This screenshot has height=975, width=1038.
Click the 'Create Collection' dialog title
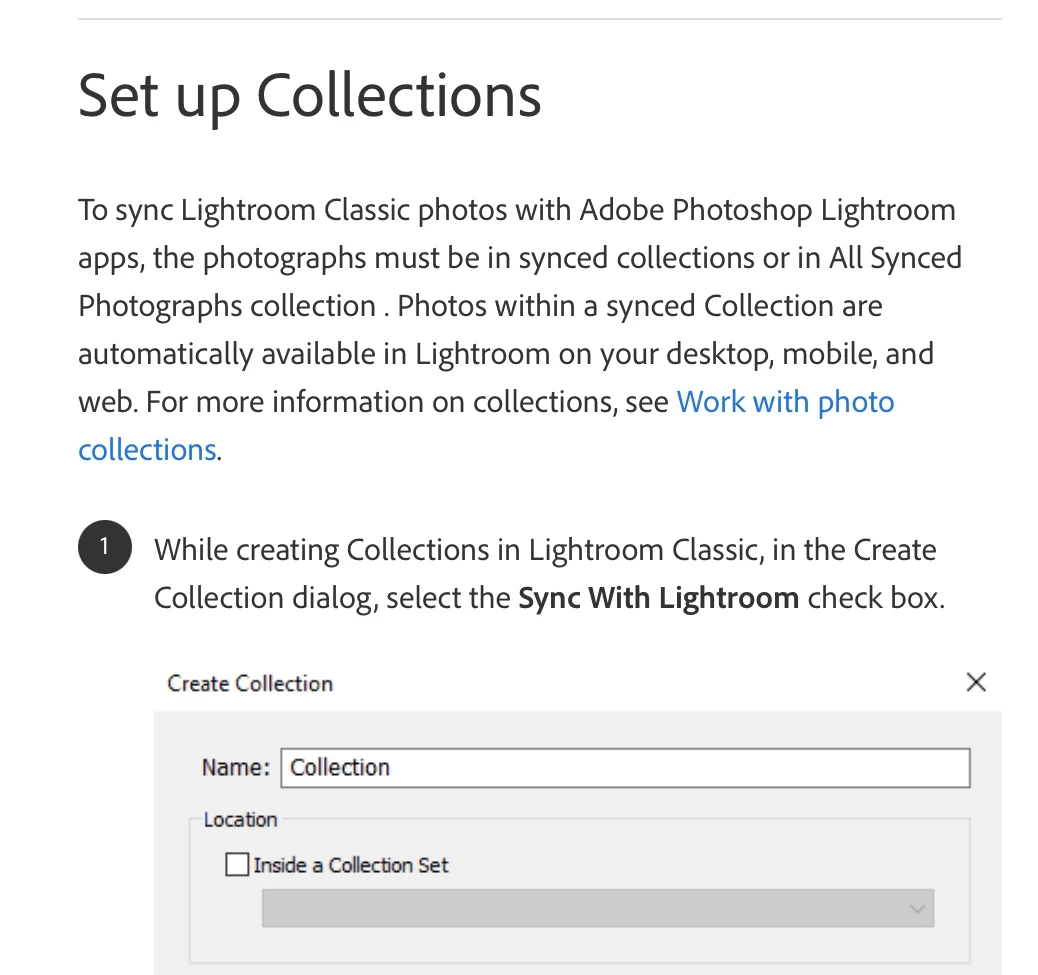pyautogui.click(x=250, y=683)
